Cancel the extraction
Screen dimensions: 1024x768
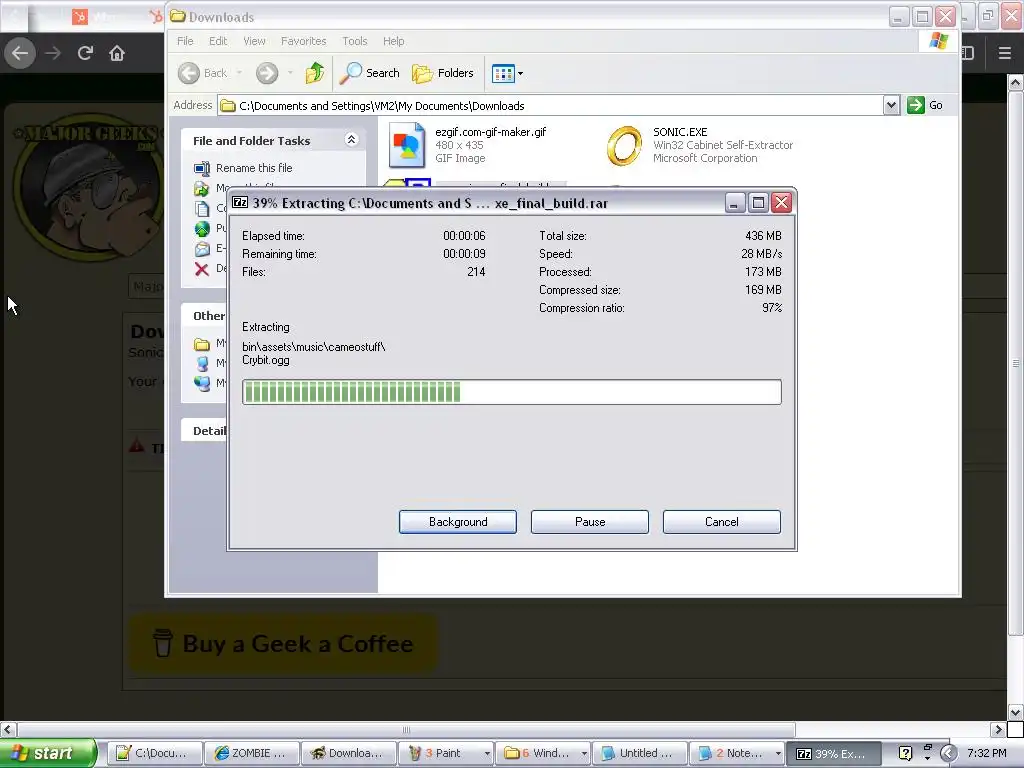[722, 522]
